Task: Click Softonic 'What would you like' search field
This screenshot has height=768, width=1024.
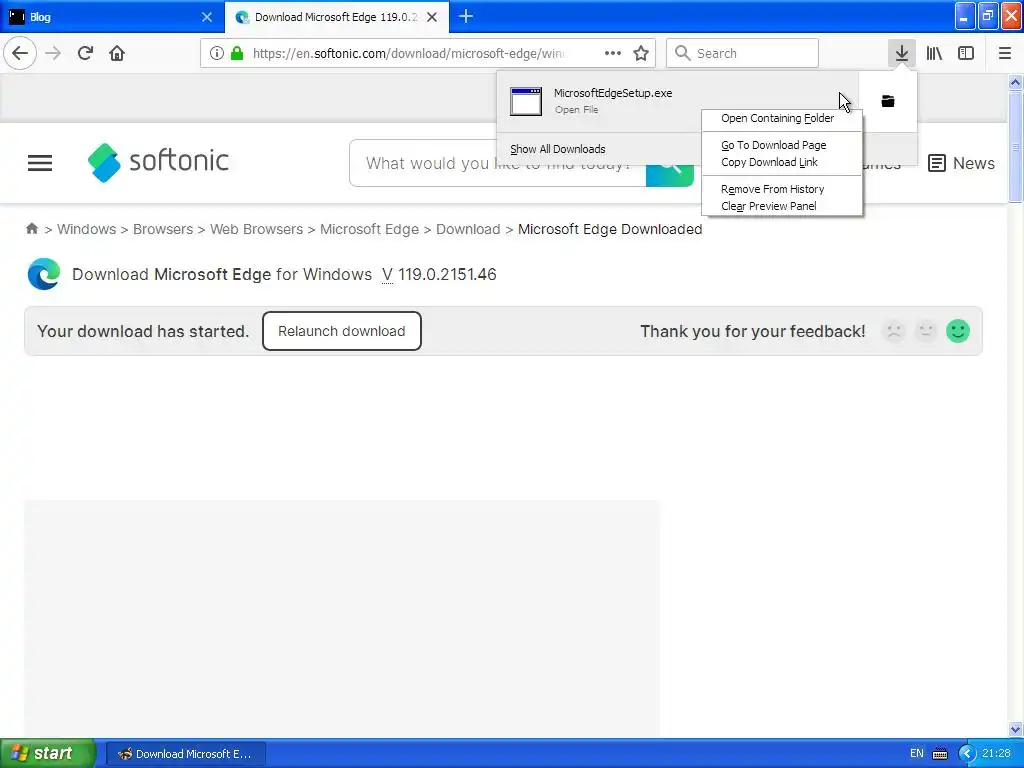Action: [498, 163]
